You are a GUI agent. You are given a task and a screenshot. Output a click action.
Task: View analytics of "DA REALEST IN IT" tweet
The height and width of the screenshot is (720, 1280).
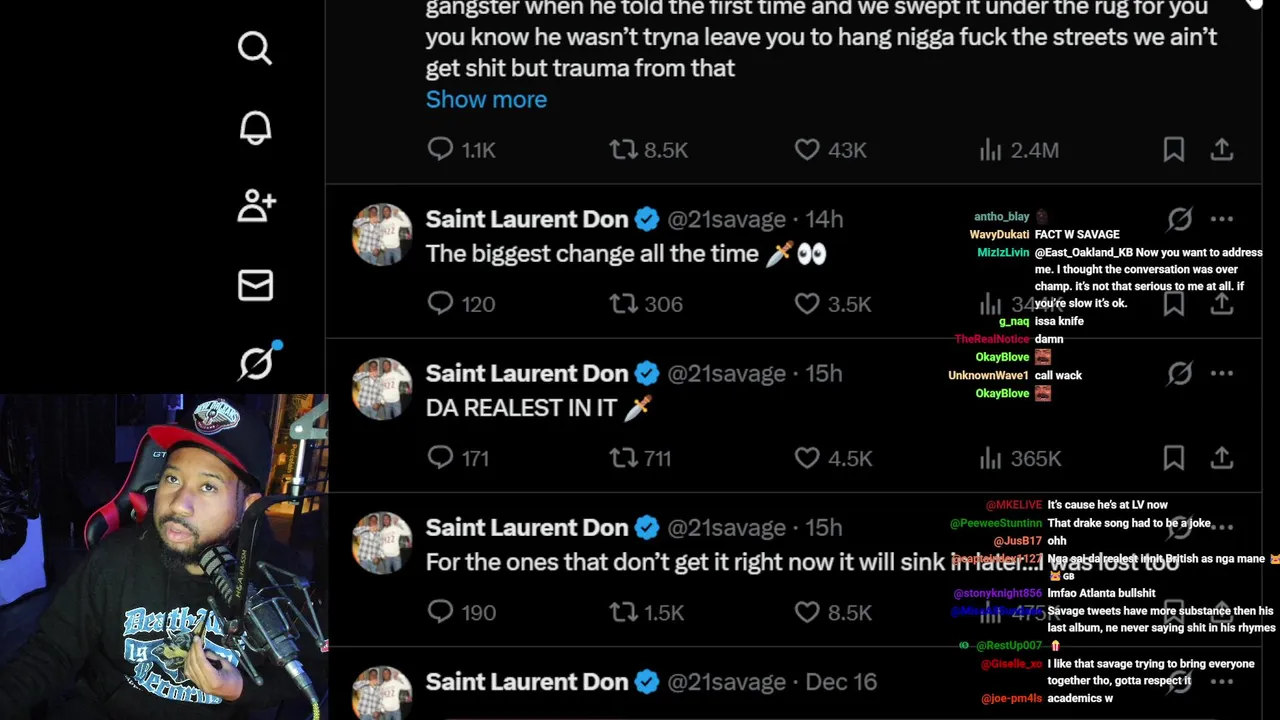coord(990,458)
